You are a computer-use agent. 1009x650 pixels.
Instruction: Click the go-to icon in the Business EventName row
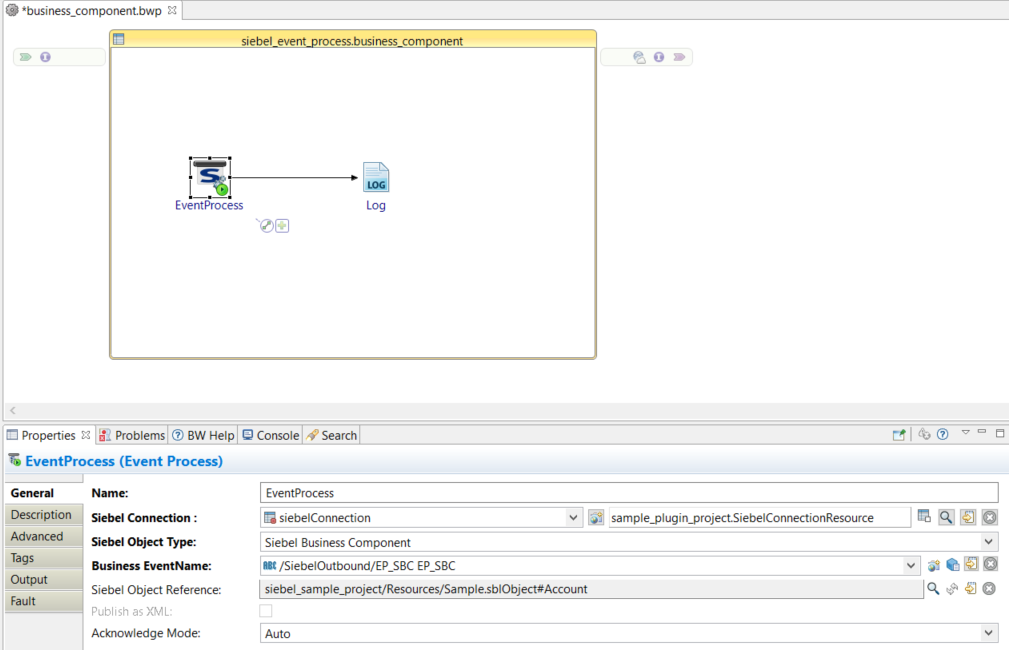pos(971,565)
